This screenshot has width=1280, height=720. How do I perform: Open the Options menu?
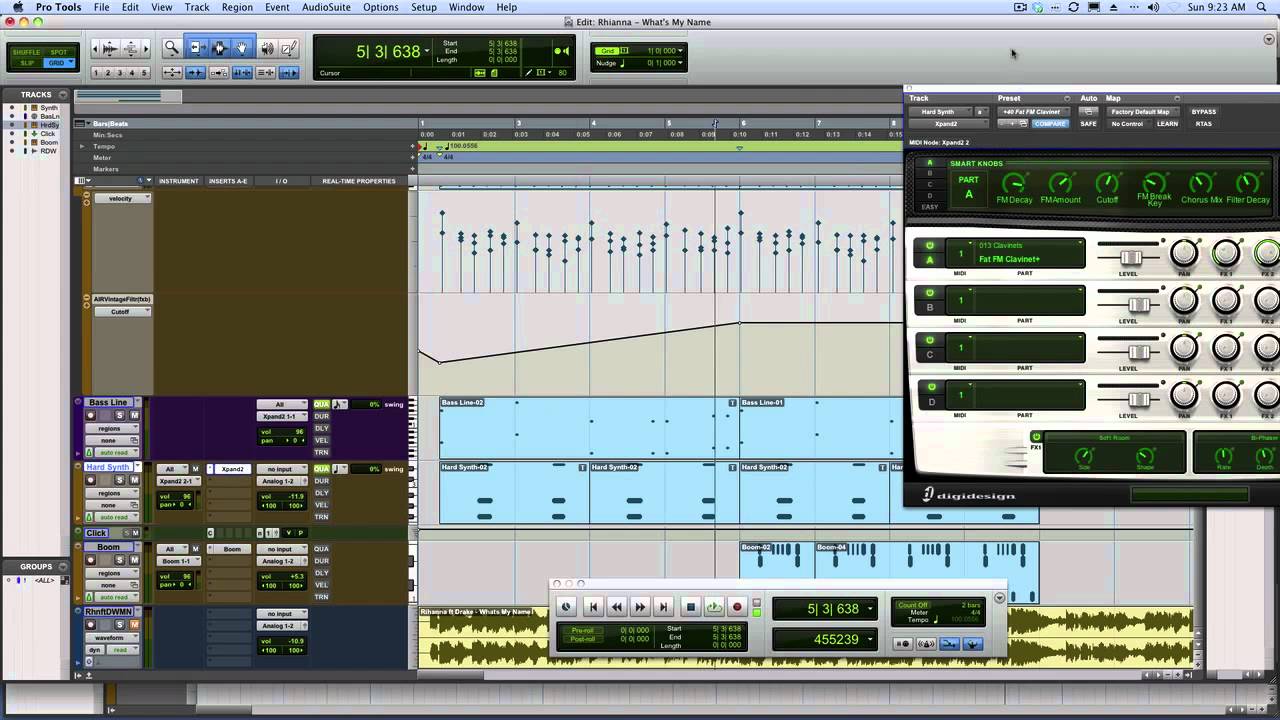point(380,7)
